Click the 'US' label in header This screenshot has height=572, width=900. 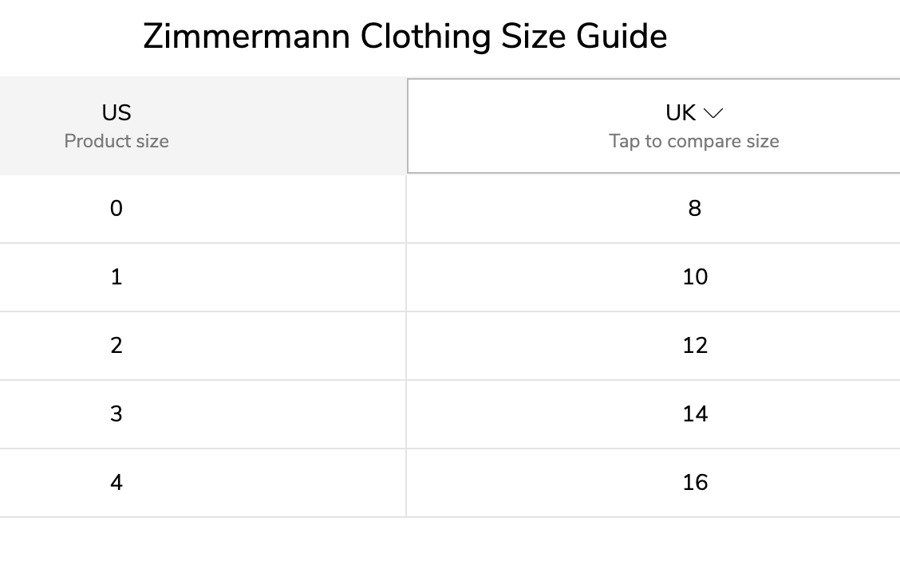click(117, 113)
